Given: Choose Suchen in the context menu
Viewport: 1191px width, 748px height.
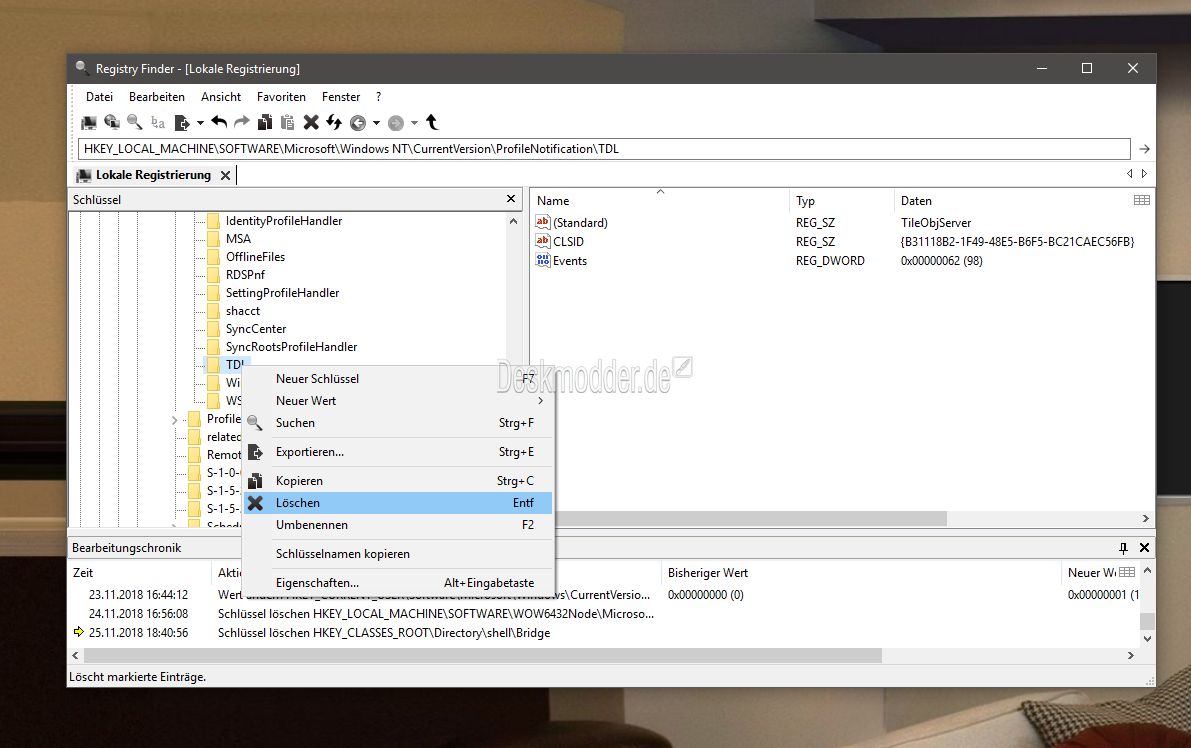Looking at the screenshot, I should (x=399, y=423).
